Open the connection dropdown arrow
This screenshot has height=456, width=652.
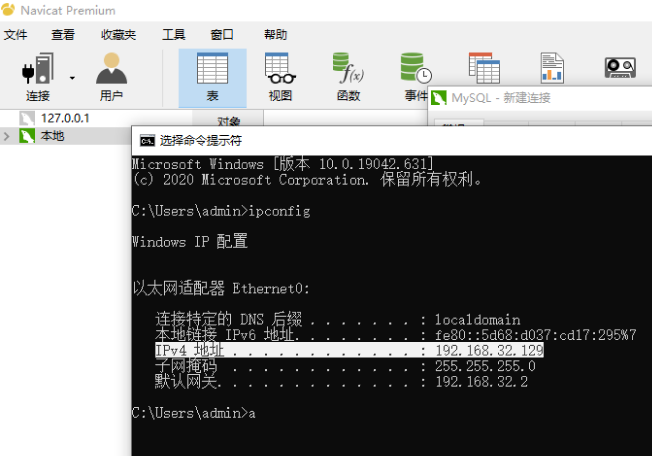(x=72, y=78)
